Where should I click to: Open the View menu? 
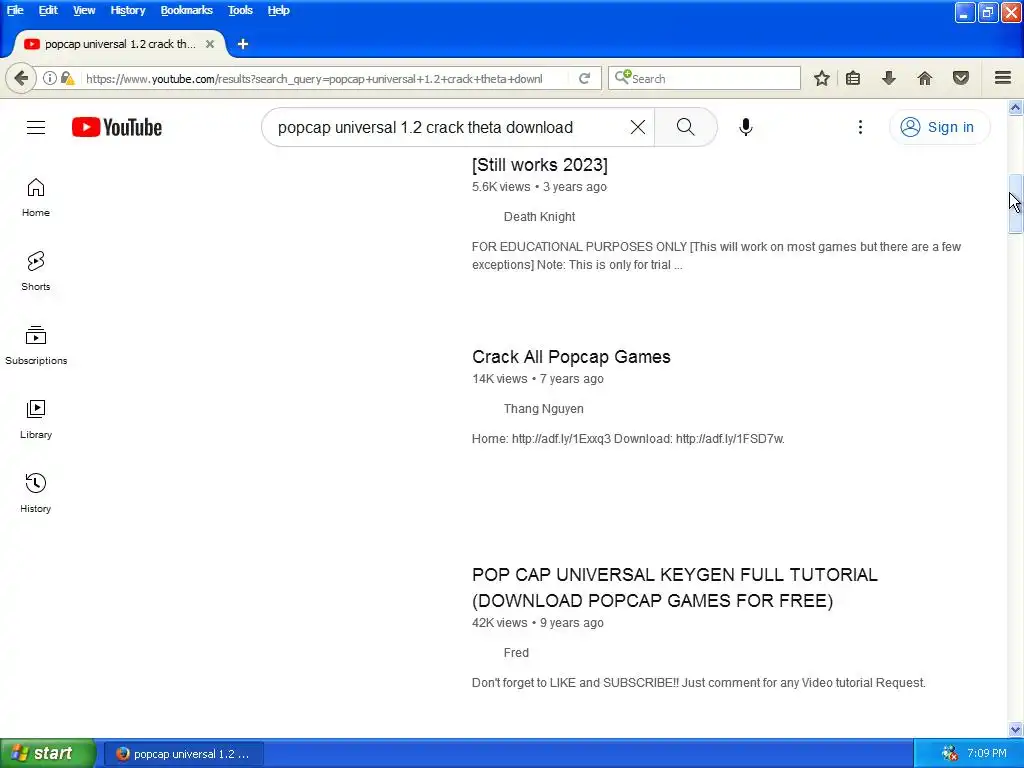(x=84, y=10)
